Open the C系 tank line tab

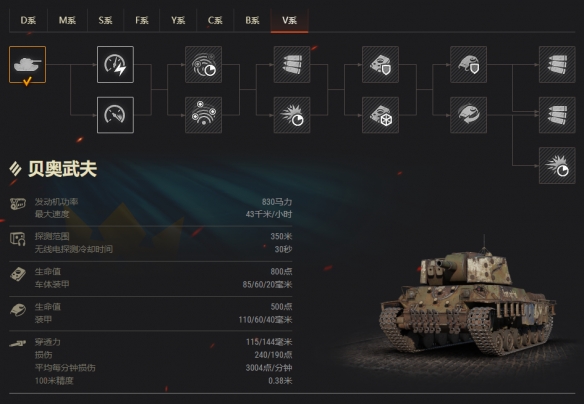[x=215, y=21]
